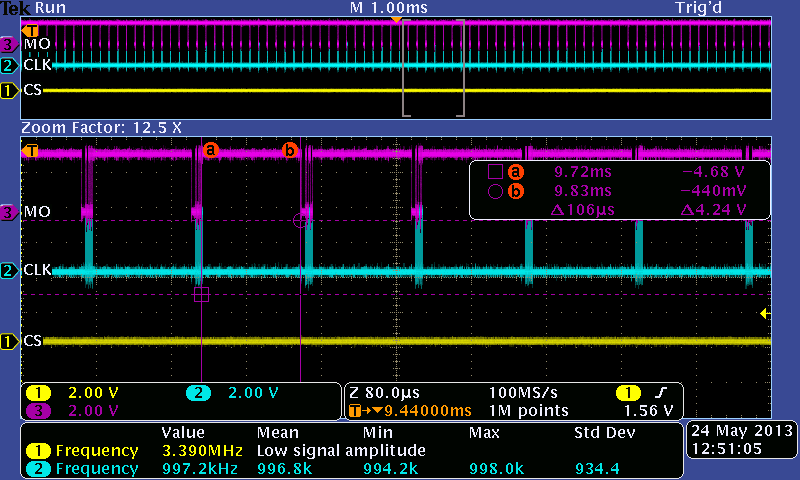Click the delta 4.24 V readout
This screenshot has height=480, width=800.
(x=714, y=210)
